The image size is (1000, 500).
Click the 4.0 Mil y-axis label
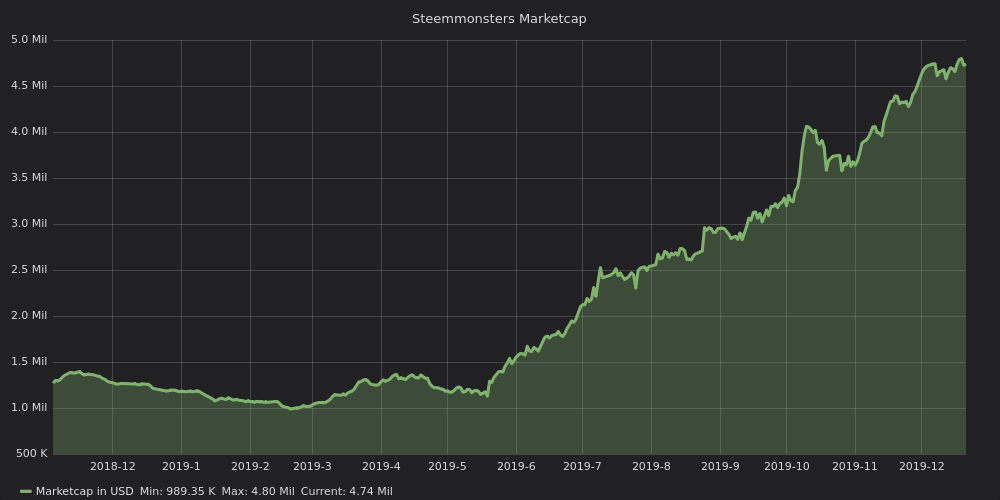coord(29,132)
